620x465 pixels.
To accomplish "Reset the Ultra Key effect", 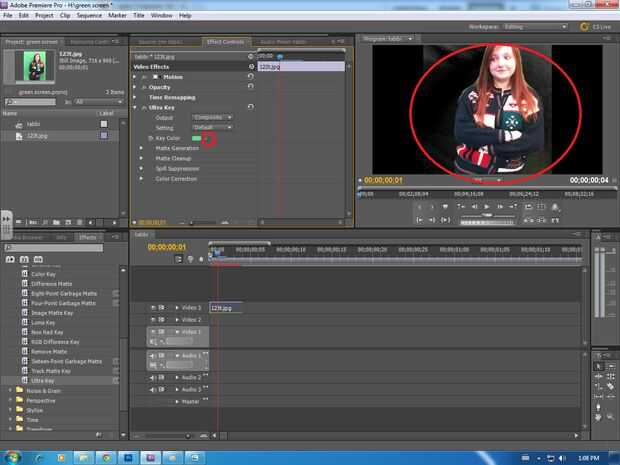I will 249,107.
